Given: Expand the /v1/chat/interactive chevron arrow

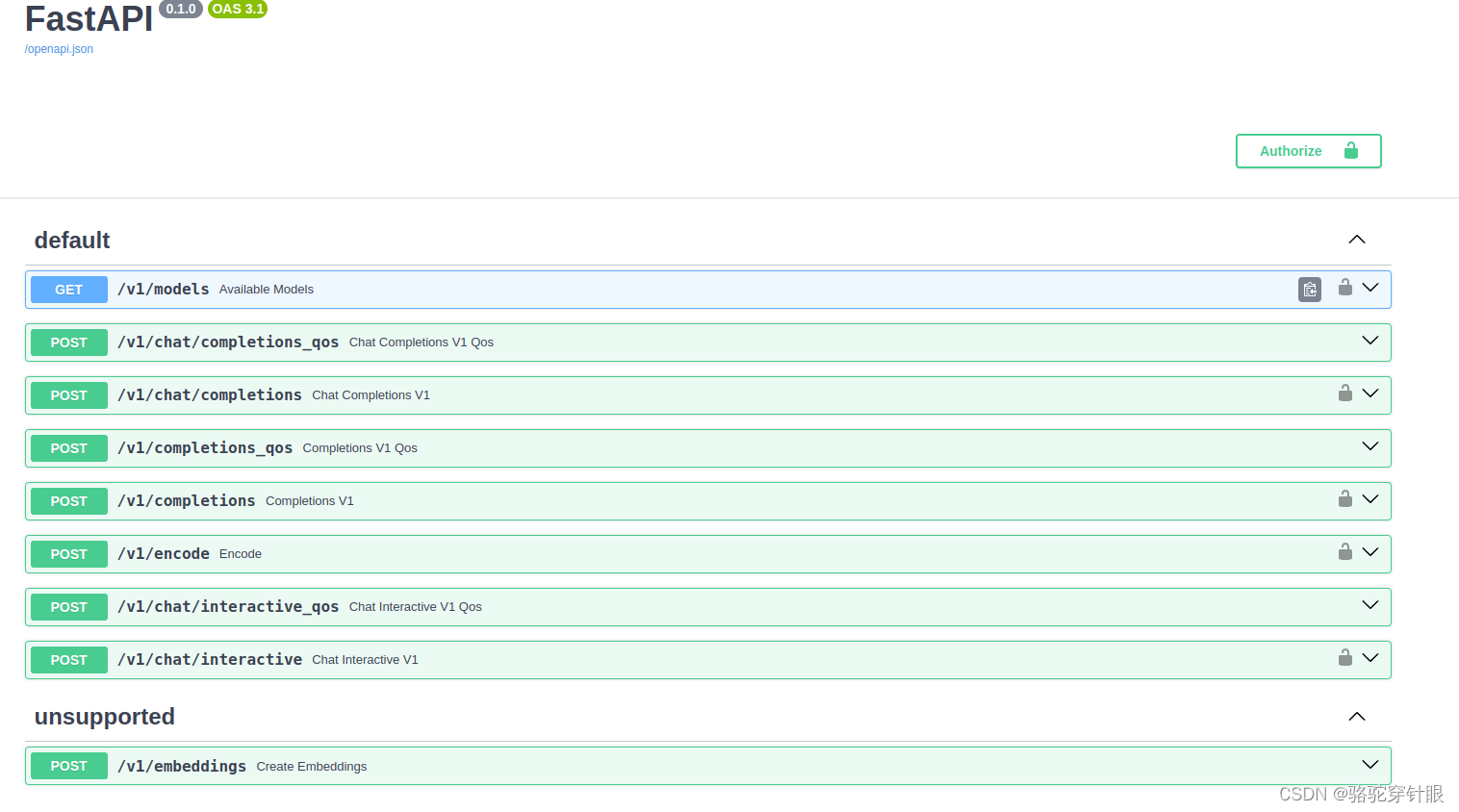Looking at the screenshot, I should coord(1370,658).
